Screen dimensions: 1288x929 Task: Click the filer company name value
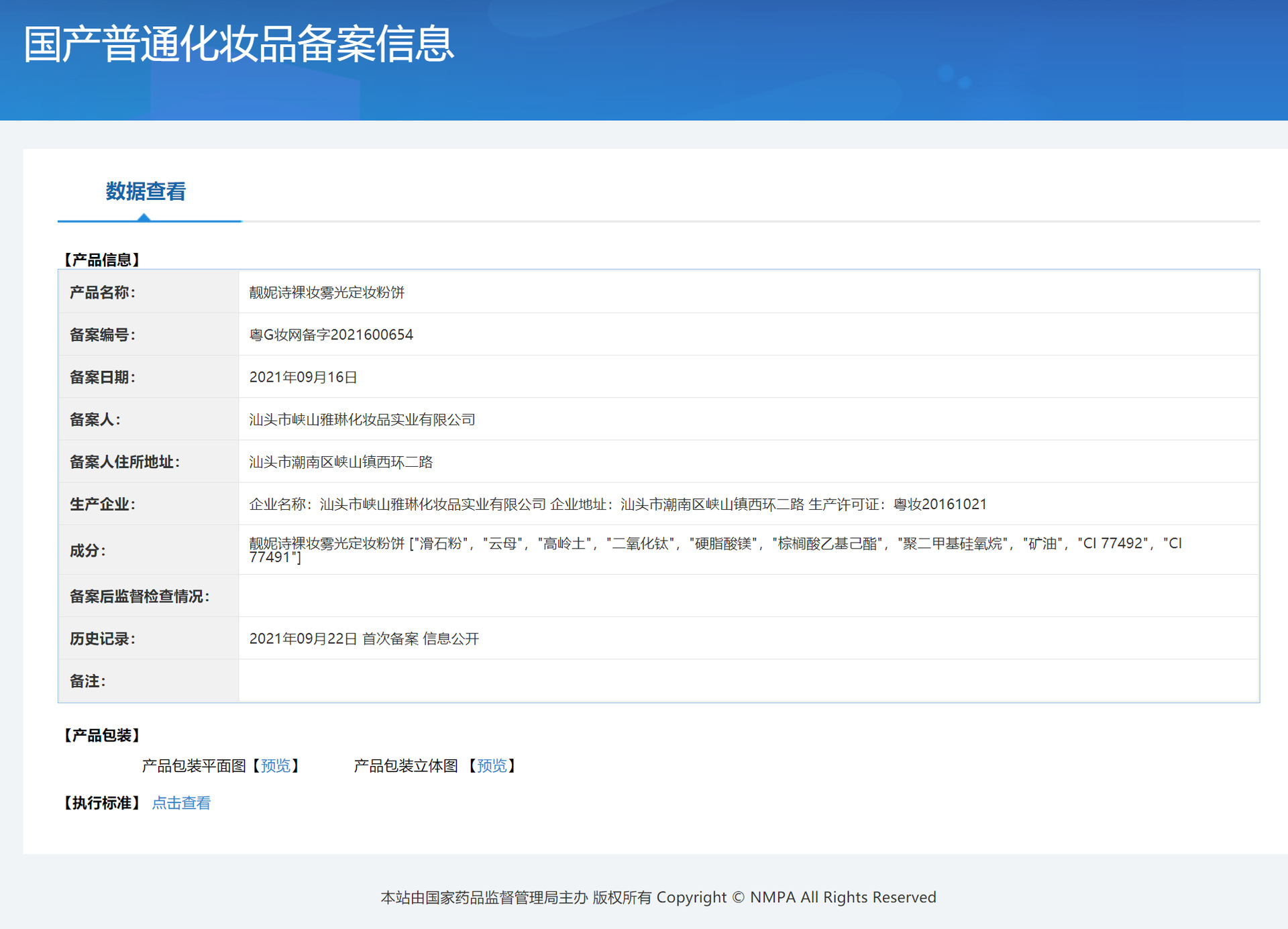[x=362, y=420]
